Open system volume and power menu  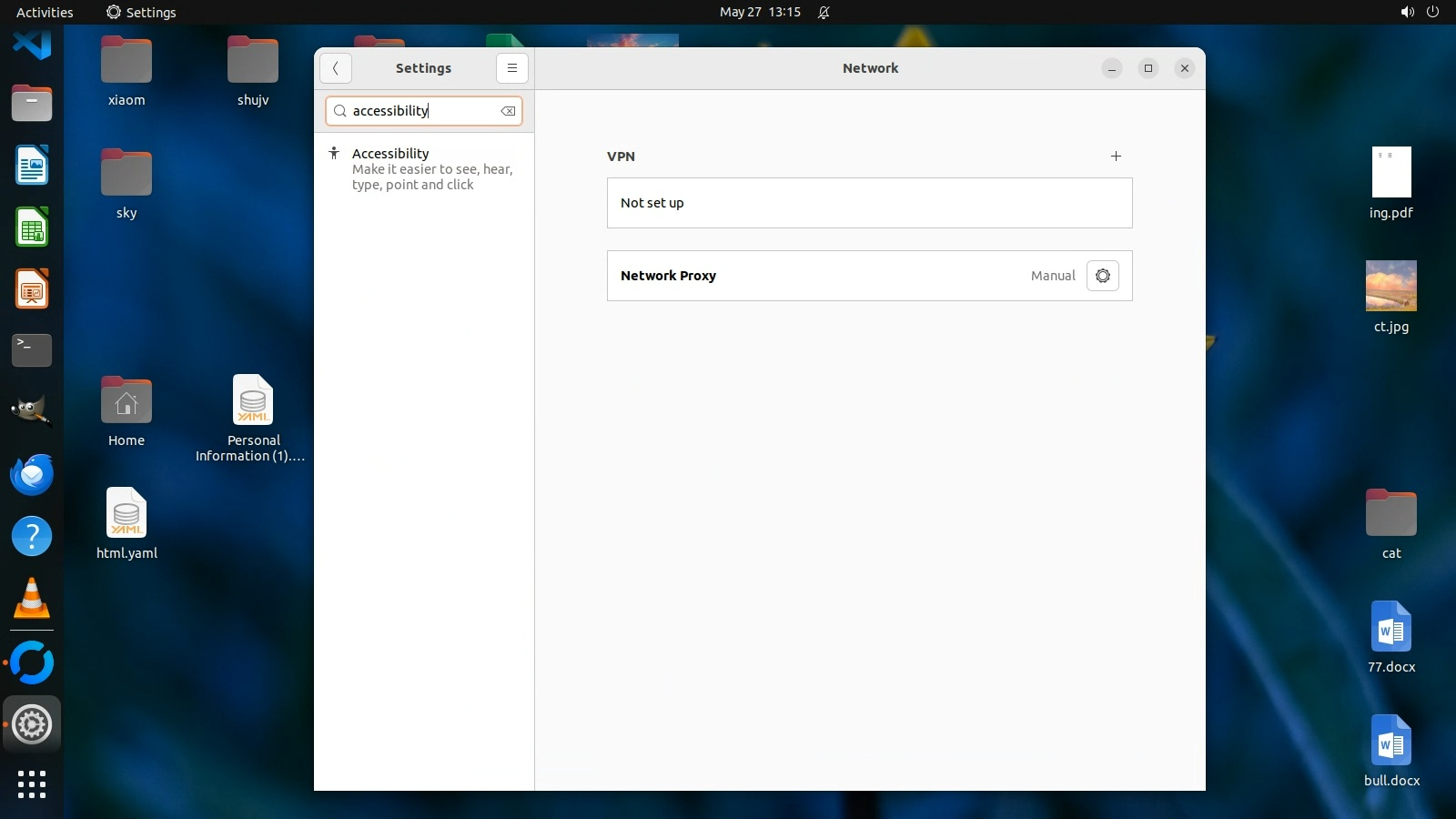1420,12
